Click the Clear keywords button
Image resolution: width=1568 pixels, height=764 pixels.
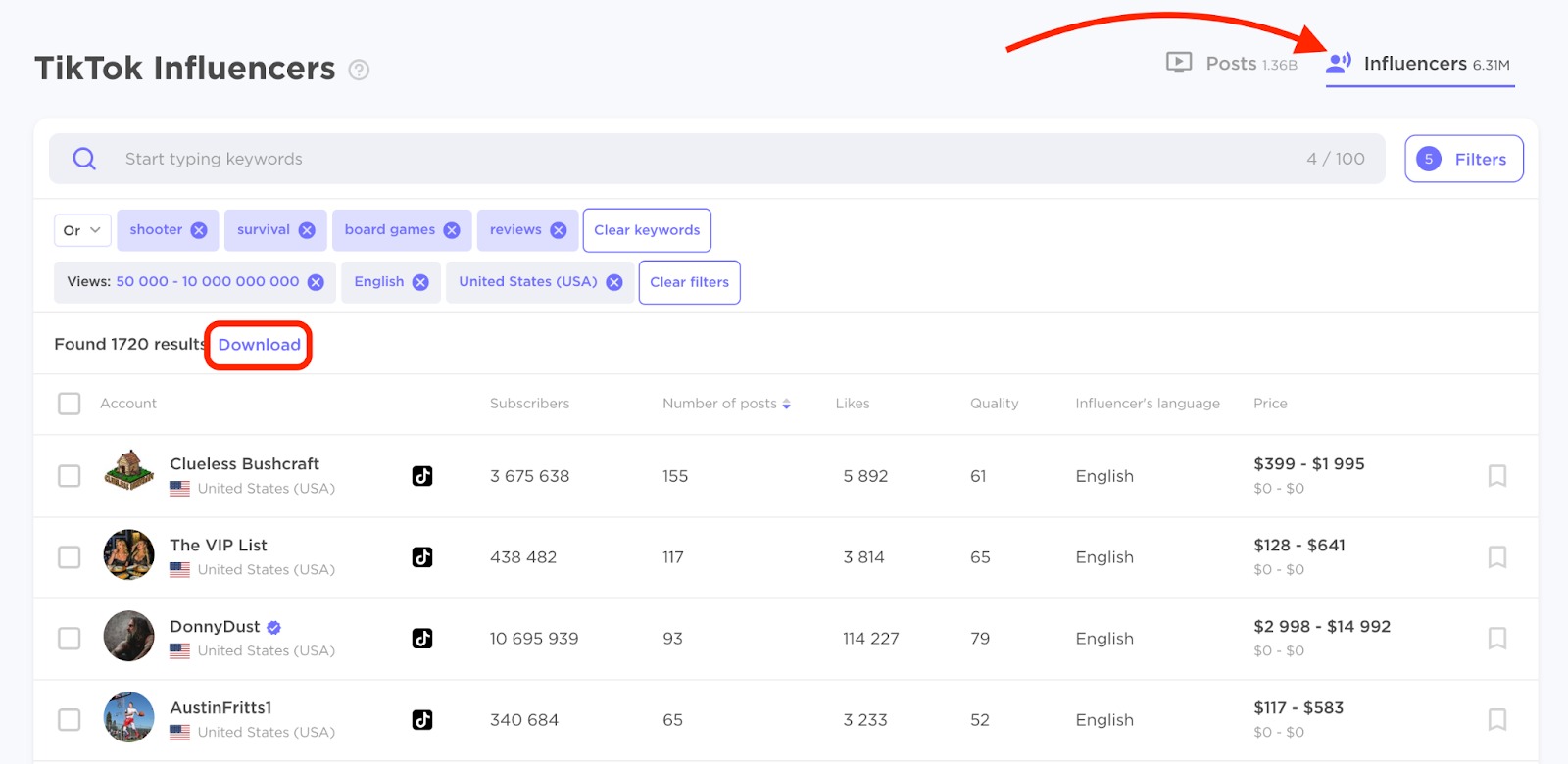coord(647,230)
